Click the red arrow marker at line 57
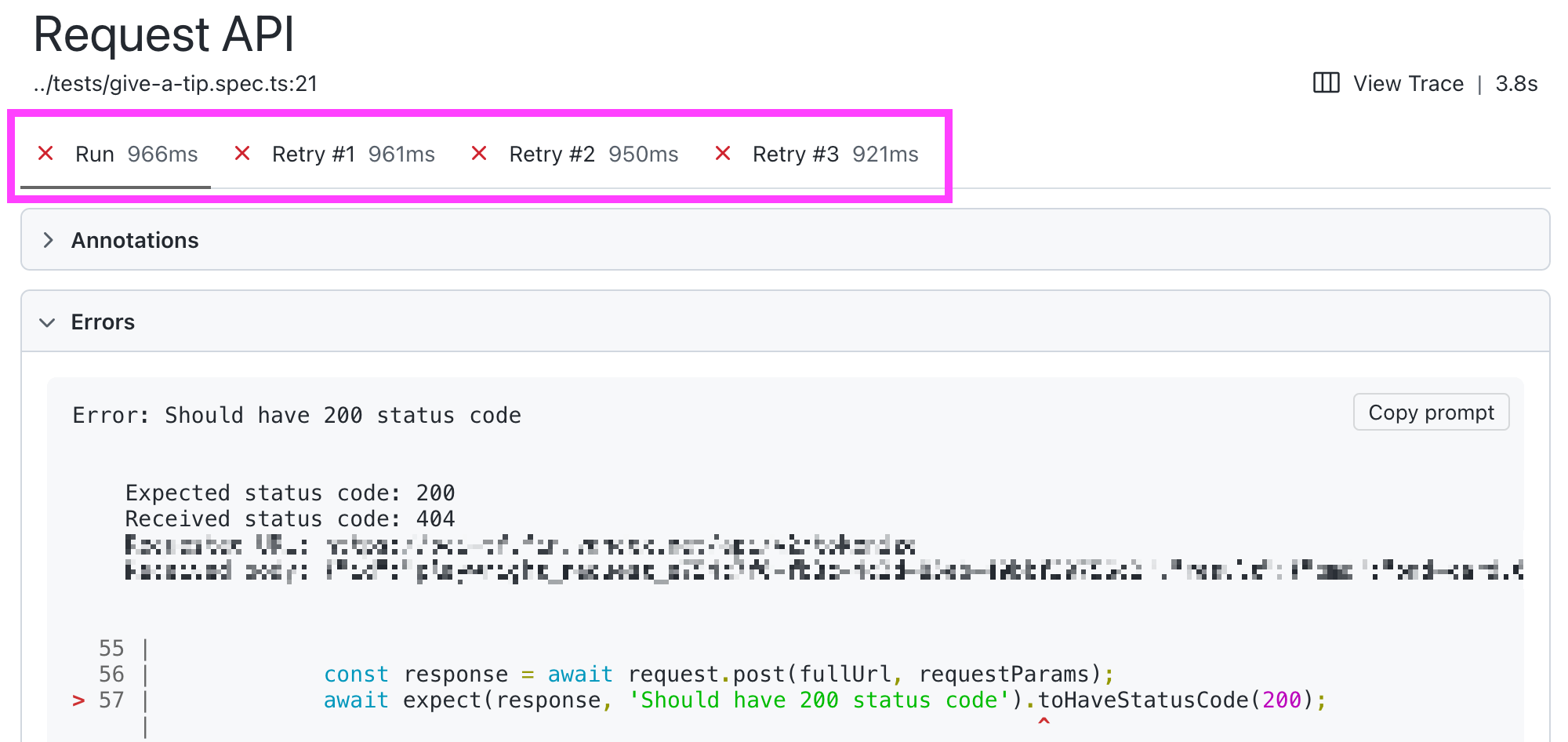The width and height of the screenshot is (1568, 742). tap(78, 700)
